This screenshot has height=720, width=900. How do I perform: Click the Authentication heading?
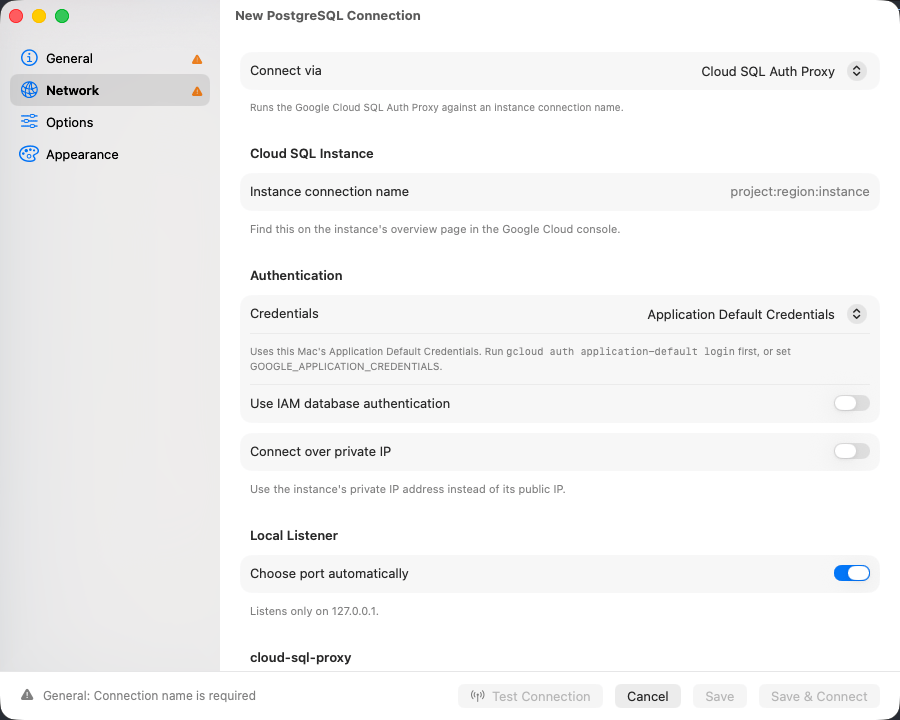(x=296, y=276)
